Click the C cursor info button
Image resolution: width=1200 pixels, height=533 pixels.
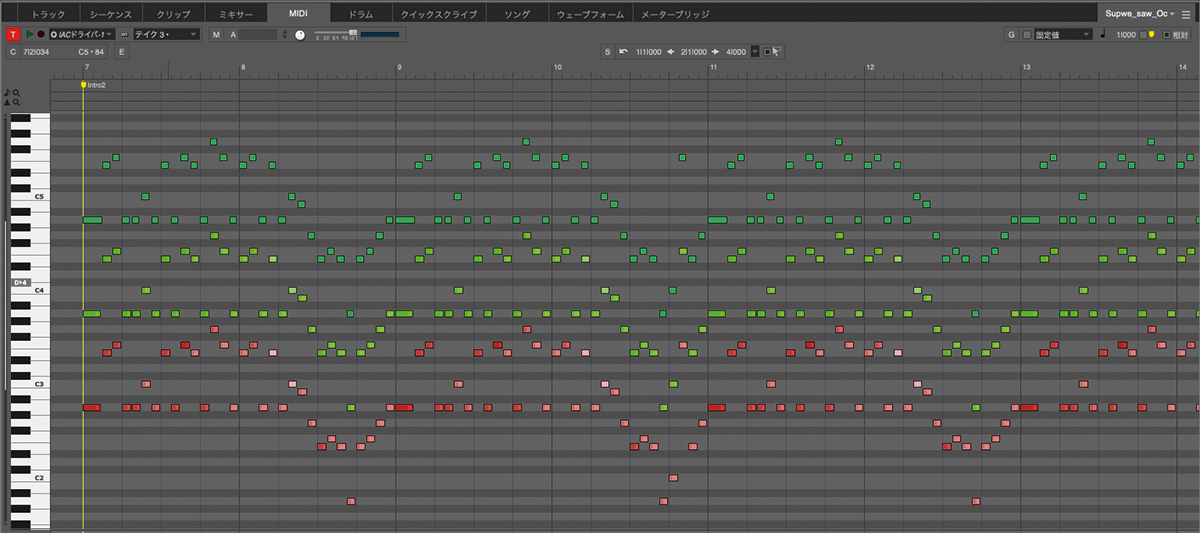13,52
